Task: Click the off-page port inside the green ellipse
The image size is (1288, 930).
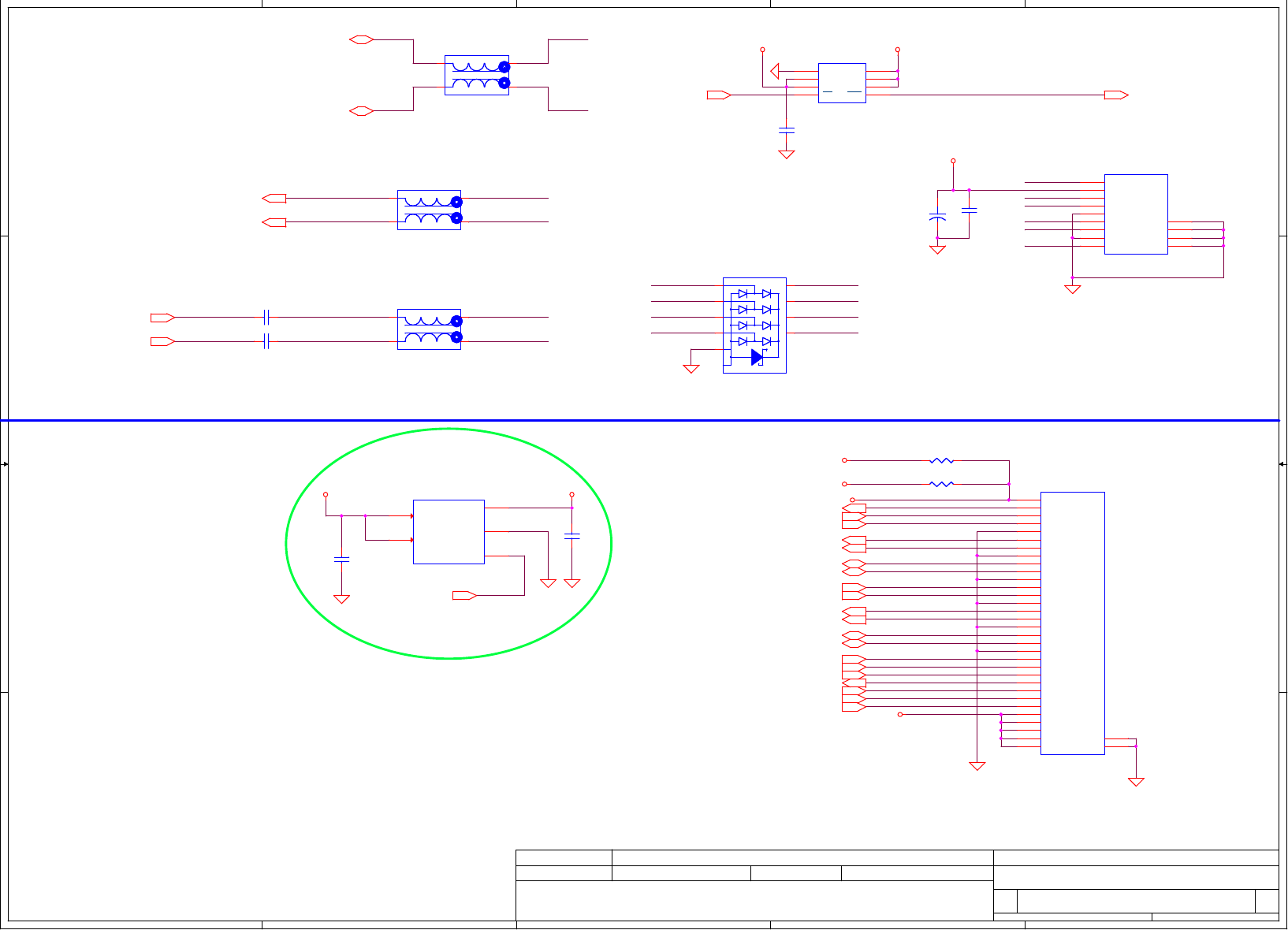Action: [x=465, y=595]
